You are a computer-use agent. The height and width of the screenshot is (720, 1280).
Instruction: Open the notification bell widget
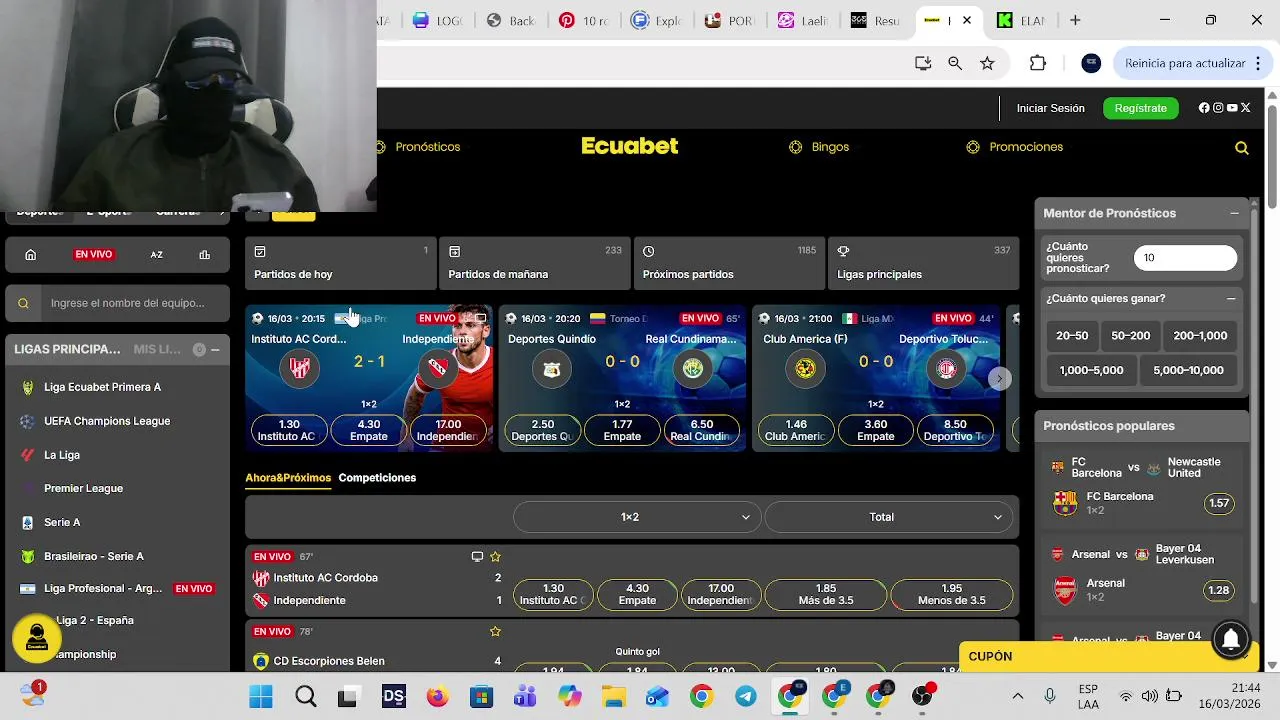coord(1231,639)
